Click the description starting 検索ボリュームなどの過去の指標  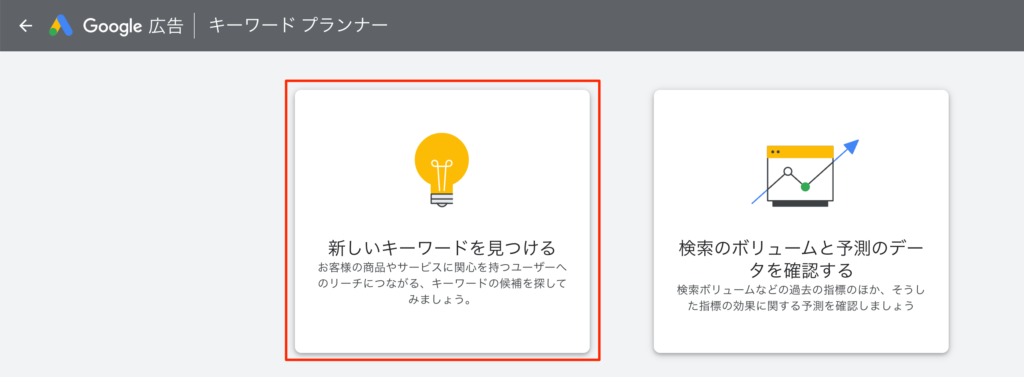click(801, 297)
